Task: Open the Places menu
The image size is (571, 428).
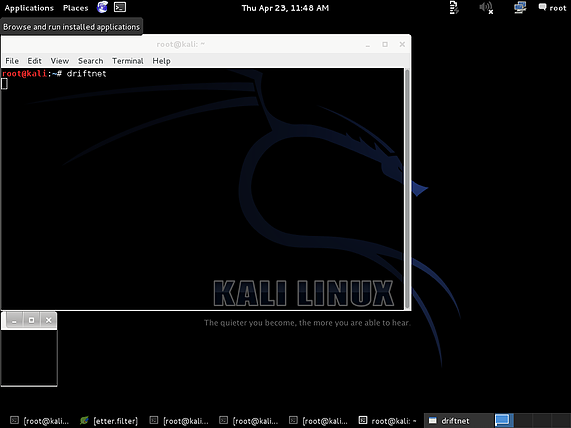Action: pos(75,8)
